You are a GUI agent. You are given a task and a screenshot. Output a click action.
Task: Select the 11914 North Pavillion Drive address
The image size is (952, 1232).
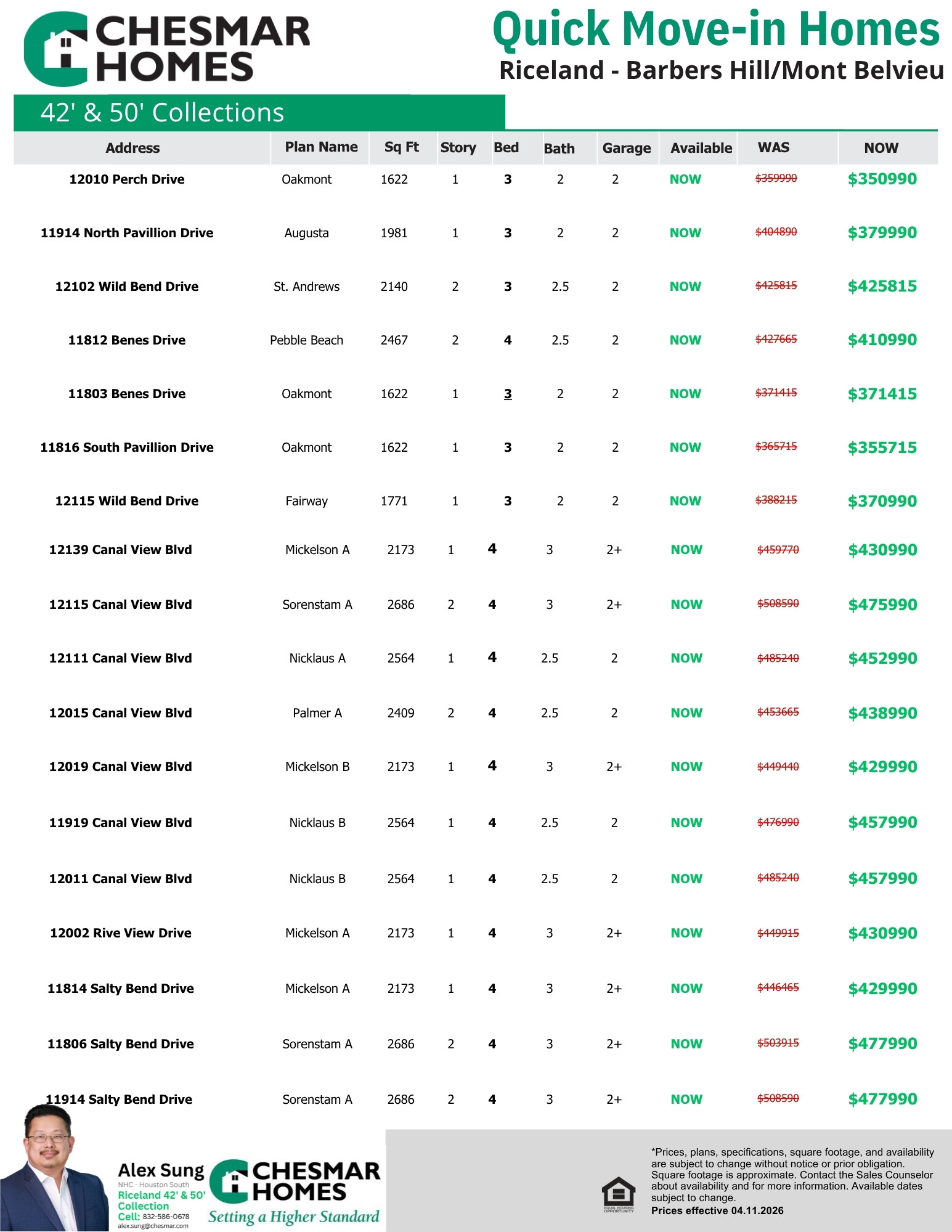(127, 233)
